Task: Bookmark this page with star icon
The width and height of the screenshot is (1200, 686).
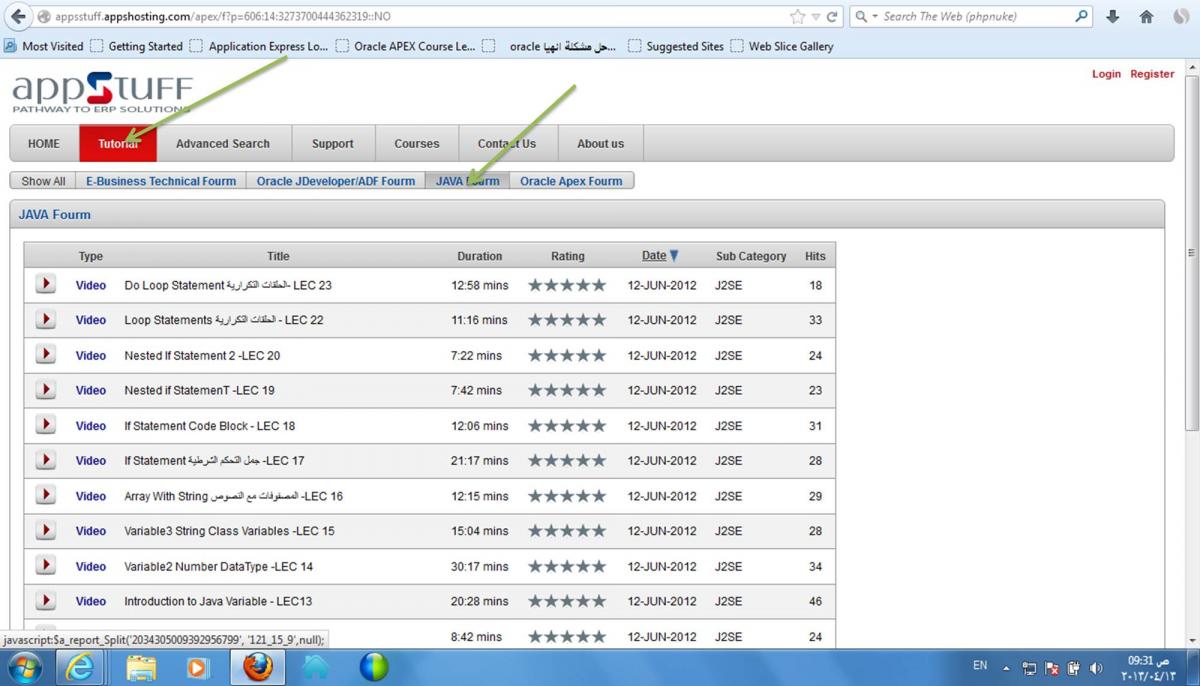Action: tap(797, 17)
